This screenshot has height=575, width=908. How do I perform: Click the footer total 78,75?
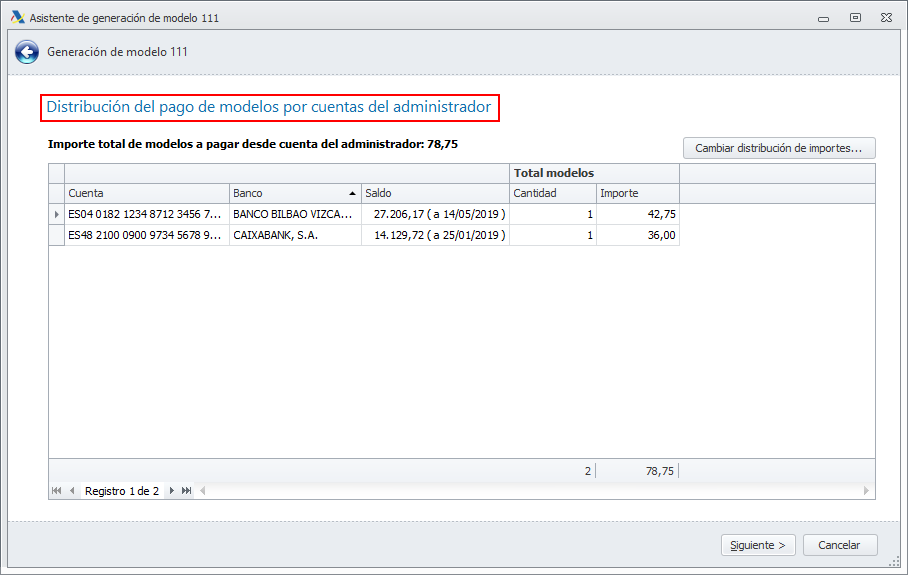[660, 471]
